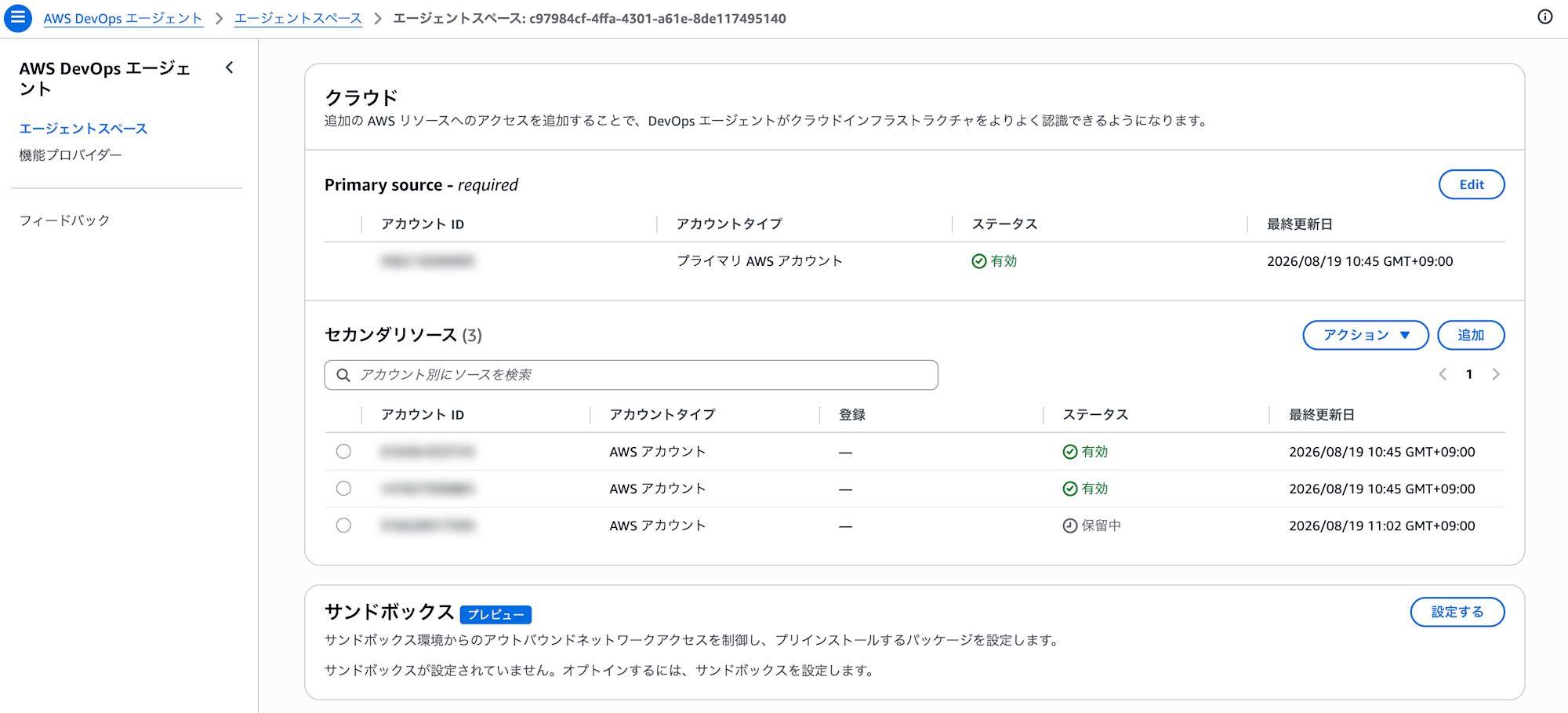The width and height of the screenshot is (1568, 713).
Task: Go to previous page of secondary sources
Action: (x=1443, y=374)
